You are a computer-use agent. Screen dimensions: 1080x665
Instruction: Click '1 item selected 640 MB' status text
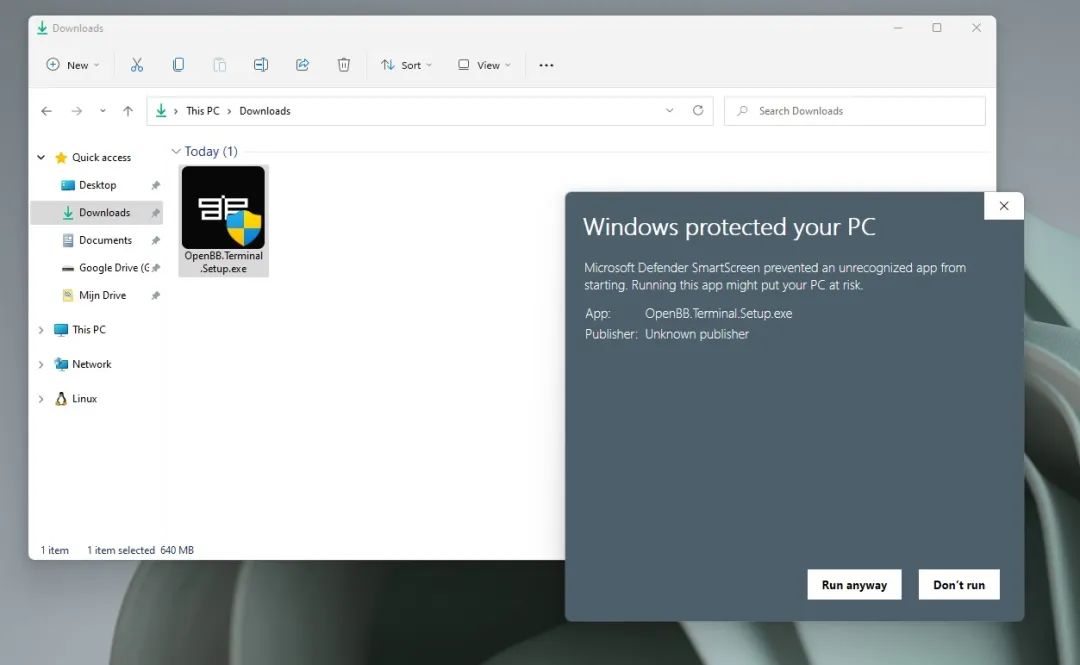tap(141, 550)
